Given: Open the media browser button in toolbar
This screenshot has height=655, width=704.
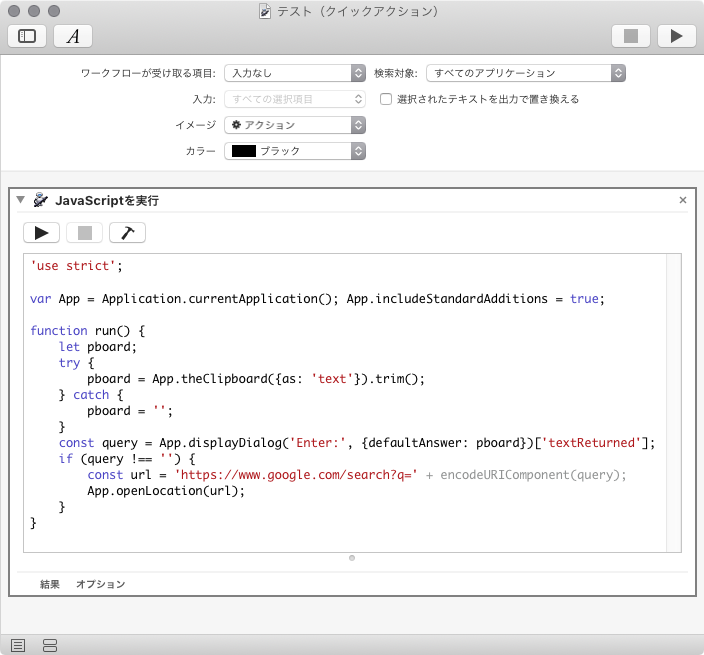Looking at the screenshot, I should click(x=73, y=36).
